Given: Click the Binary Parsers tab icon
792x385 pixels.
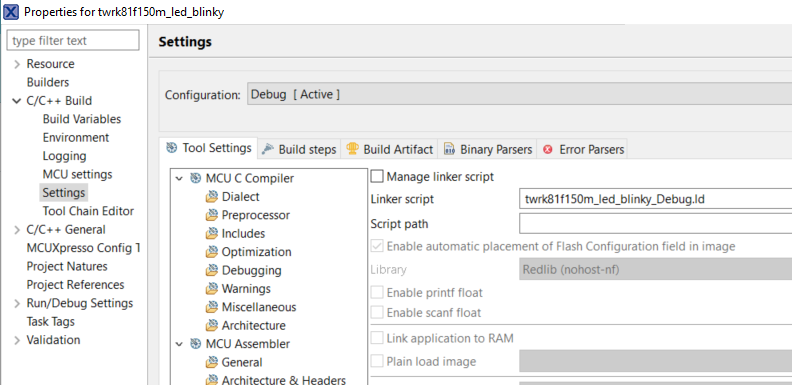Looking at the screenshot, I should point(449,149).
